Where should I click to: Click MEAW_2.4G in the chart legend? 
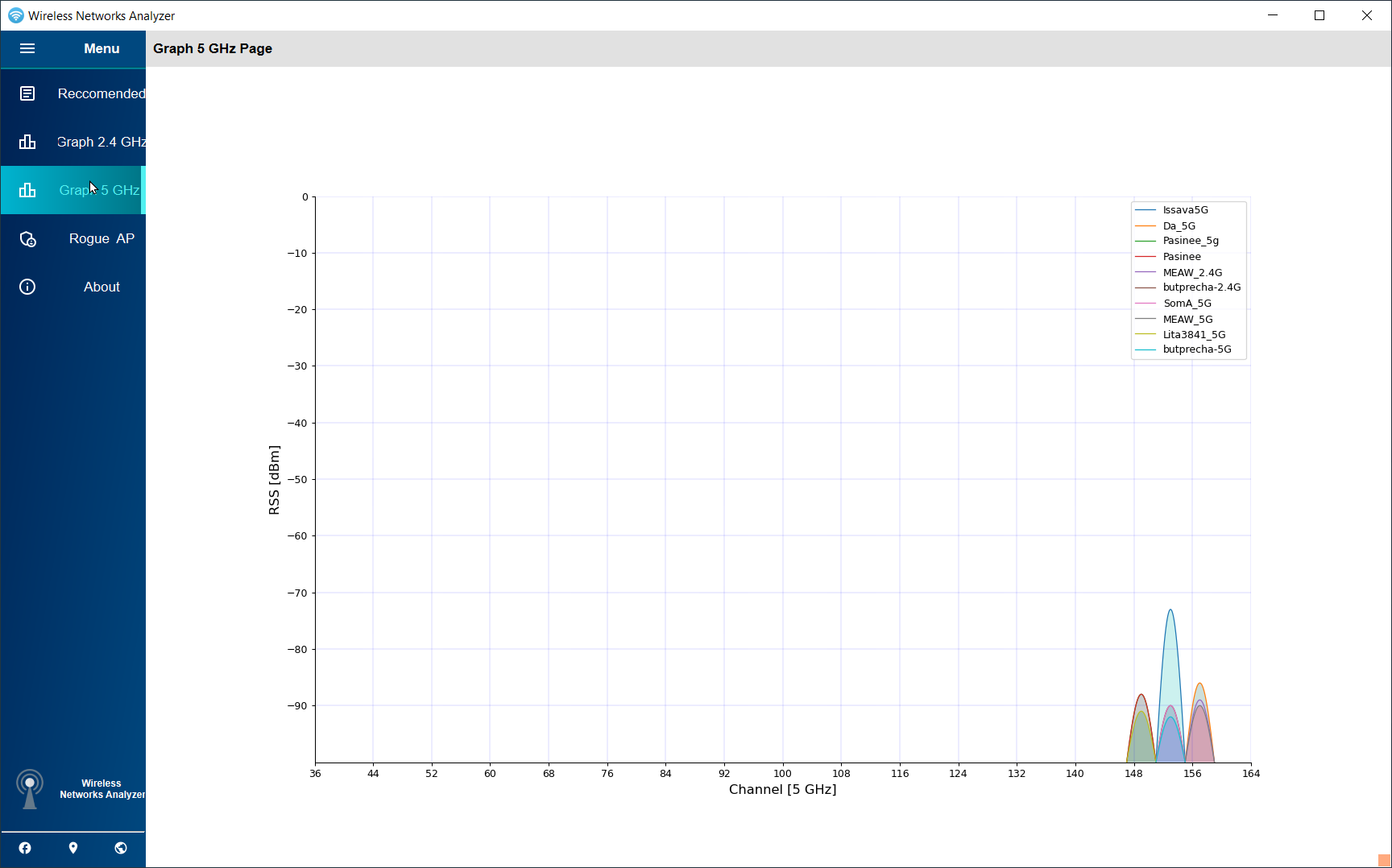pos(1192,273)
